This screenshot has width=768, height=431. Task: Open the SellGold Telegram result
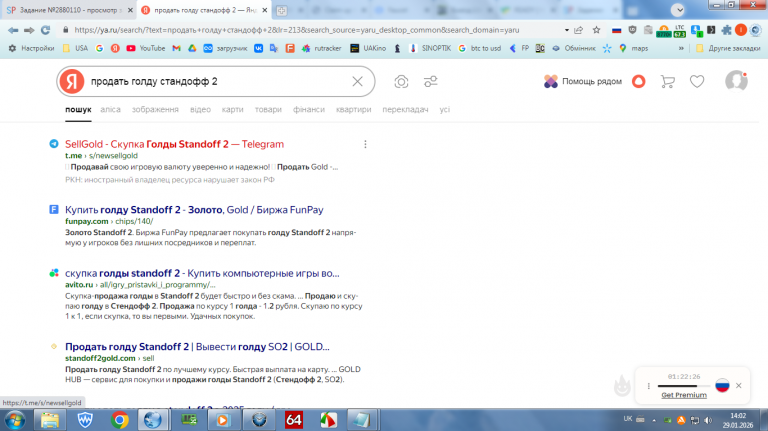click(174, 144)
